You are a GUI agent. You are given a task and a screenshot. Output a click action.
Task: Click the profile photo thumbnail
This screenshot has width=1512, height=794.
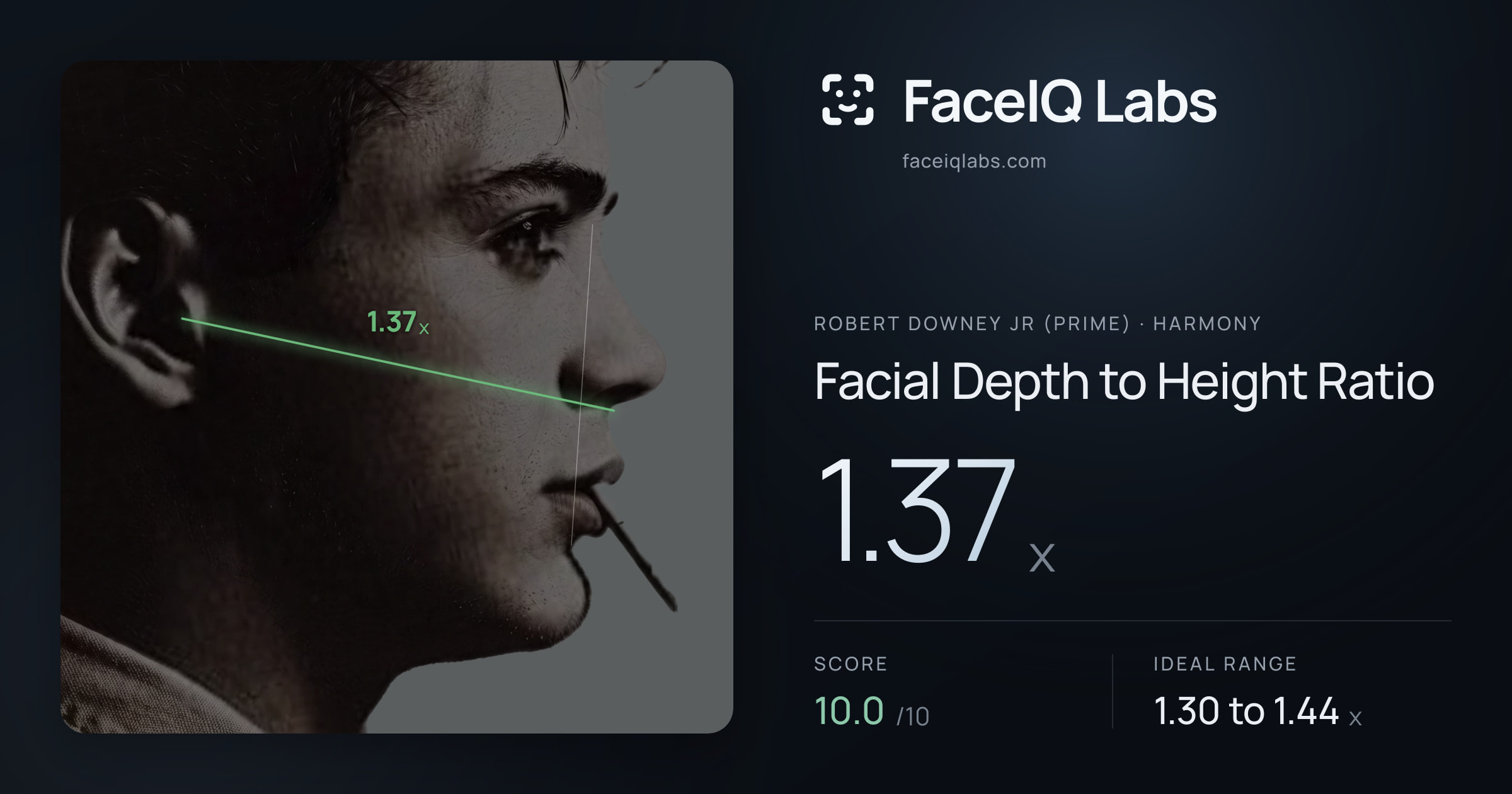pyautogui.click(x=397, y=396)
